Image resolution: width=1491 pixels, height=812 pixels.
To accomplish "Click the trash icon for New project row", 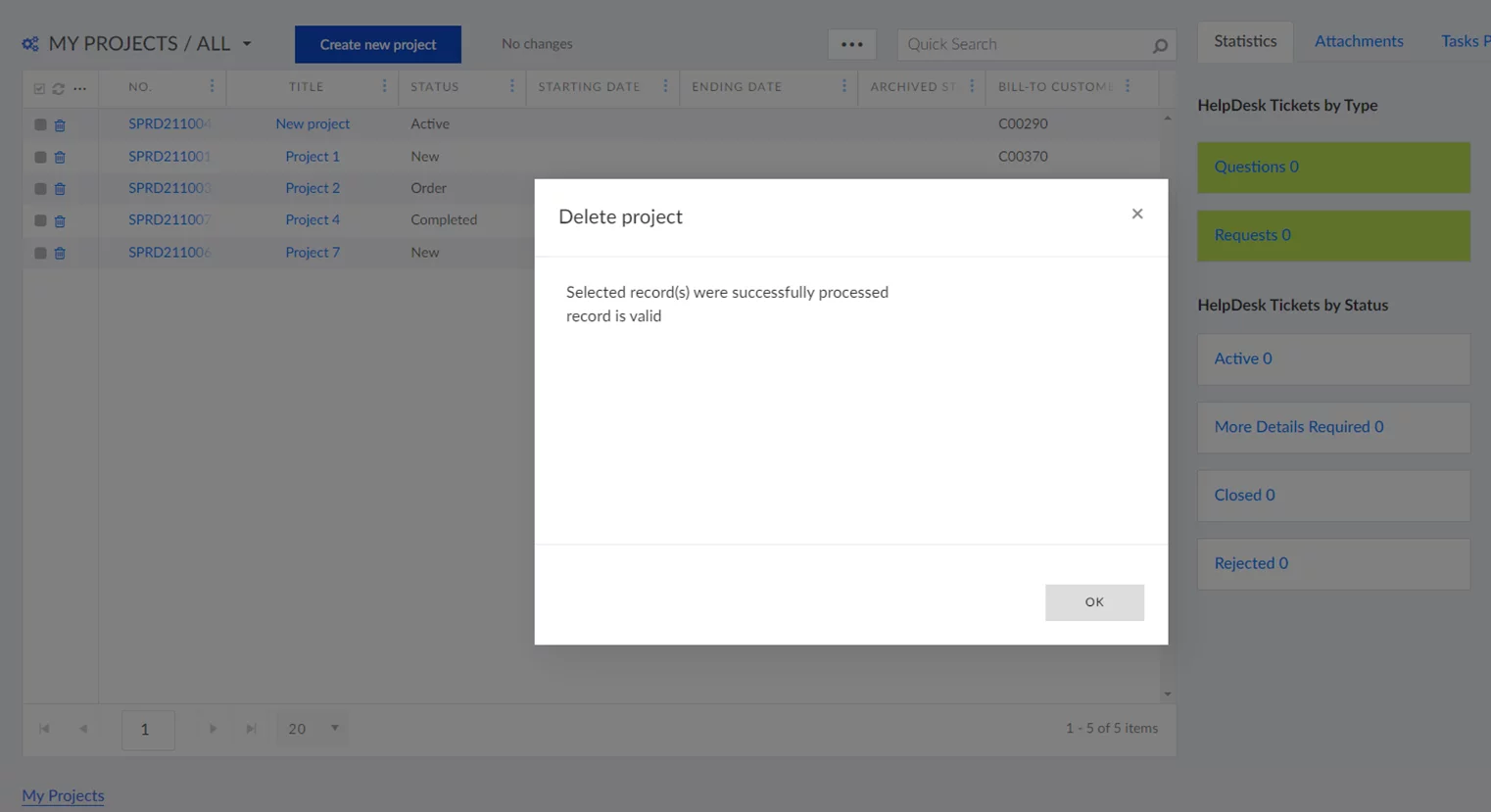I will (60, 125).
